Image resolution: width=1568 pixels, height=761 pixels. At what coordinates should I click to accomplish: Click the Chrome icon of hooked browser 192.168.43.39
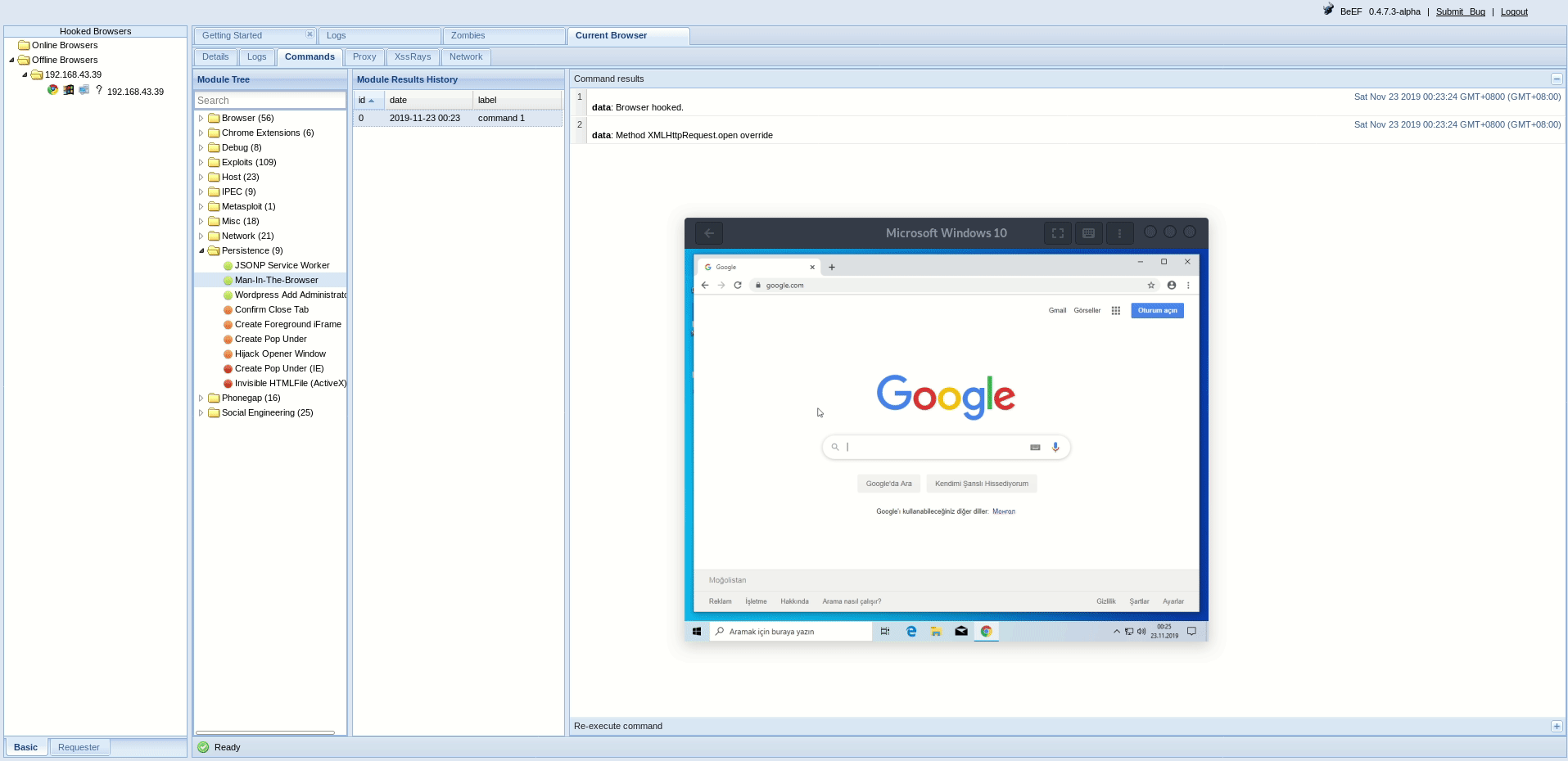coord(52,90)
